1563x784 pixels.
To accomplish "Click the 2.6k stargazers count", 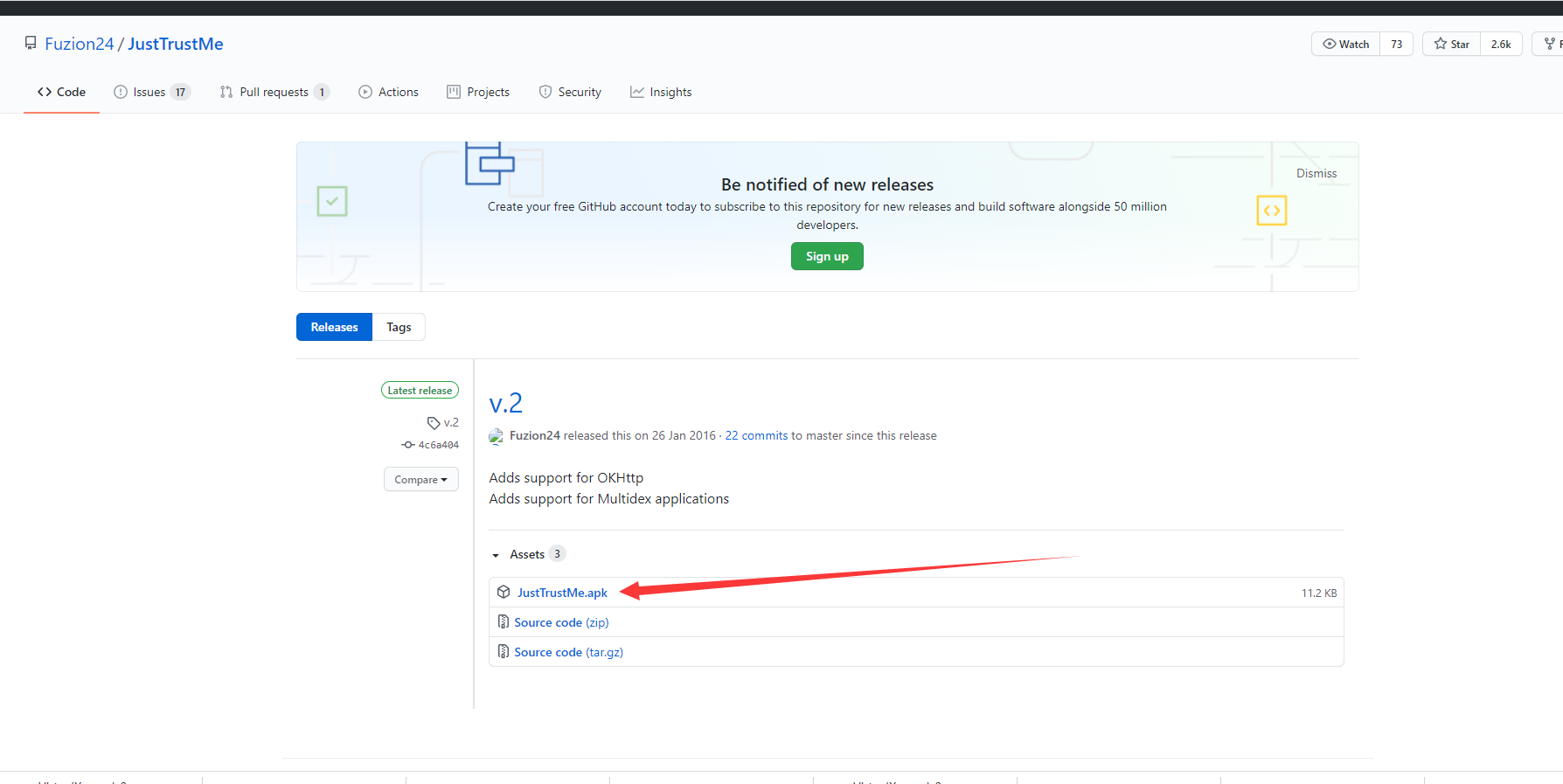I will click(x=1501, y=44).
